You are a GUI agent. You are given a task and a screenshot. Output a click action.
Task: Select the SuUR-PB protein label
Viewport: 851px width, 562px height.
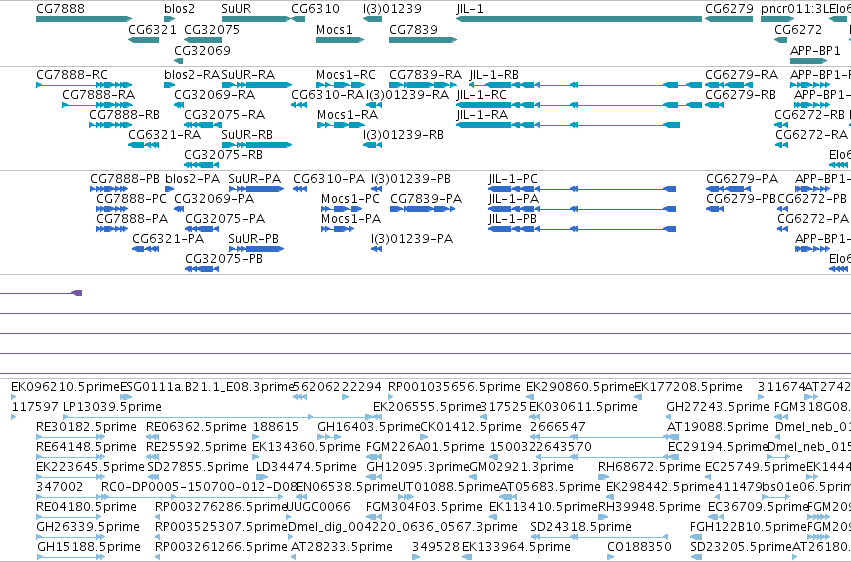click(253, 239)
